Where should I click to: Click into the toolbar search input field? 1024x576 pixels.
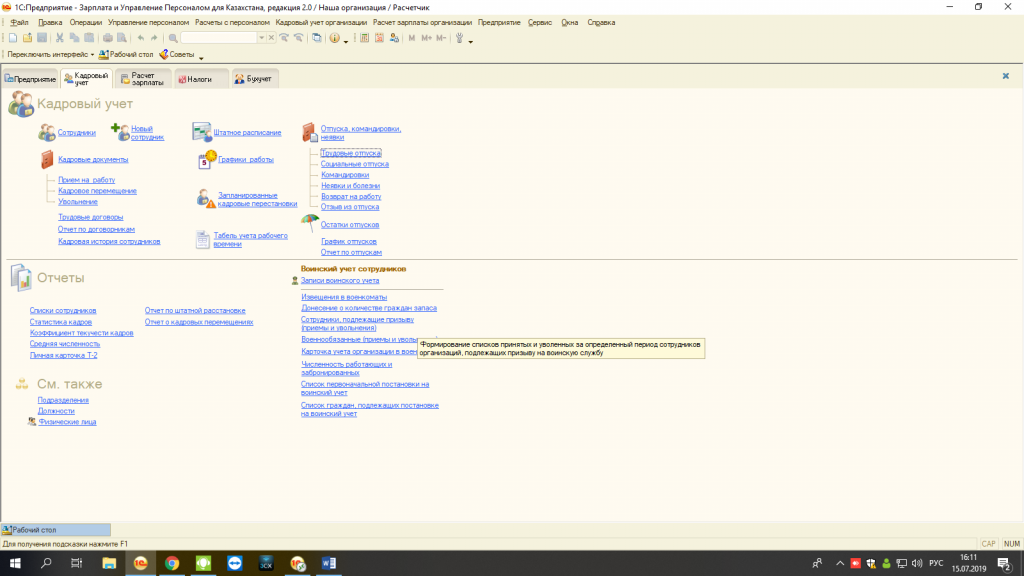(218, 38)
